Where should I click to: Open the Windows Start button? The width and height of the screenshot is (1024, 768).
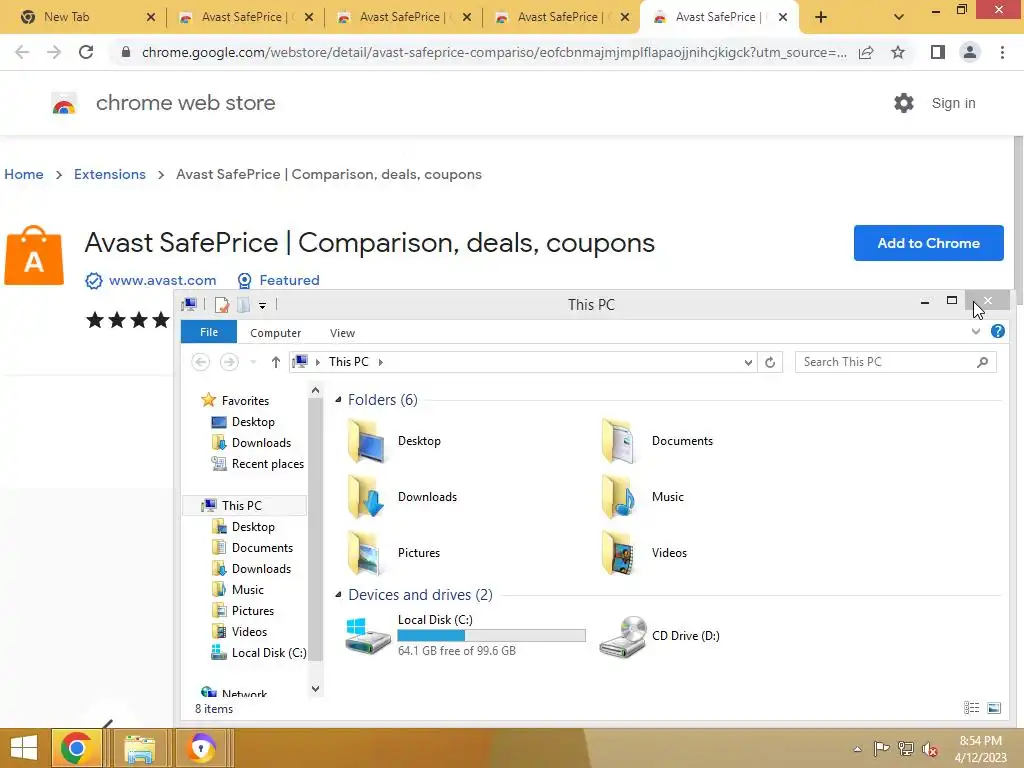(24, 748)
